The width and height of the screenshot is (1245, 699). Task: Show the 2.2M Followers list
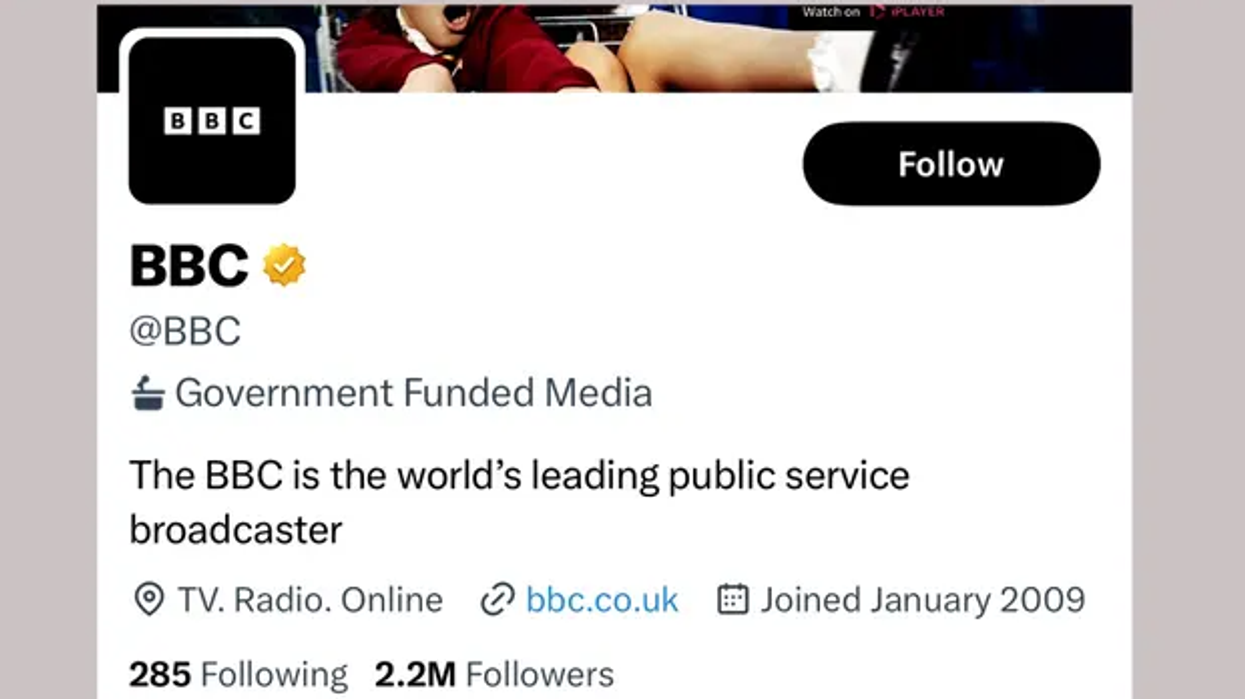tap(494, 676)
